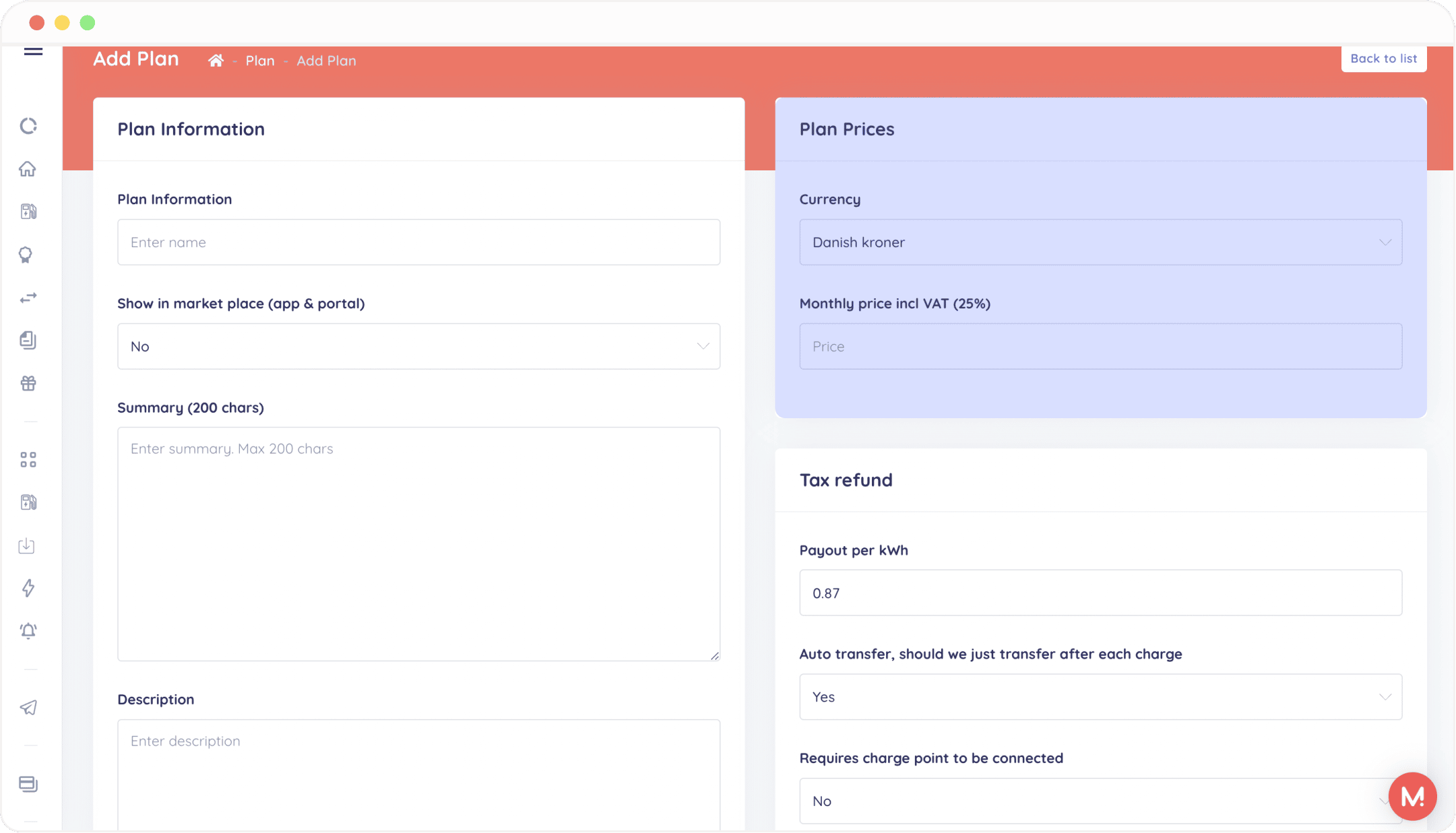Click the gift box icon in the sidebar
Image resolution: width=1456 pixels, height=833 pixels.
pos(28,383)
